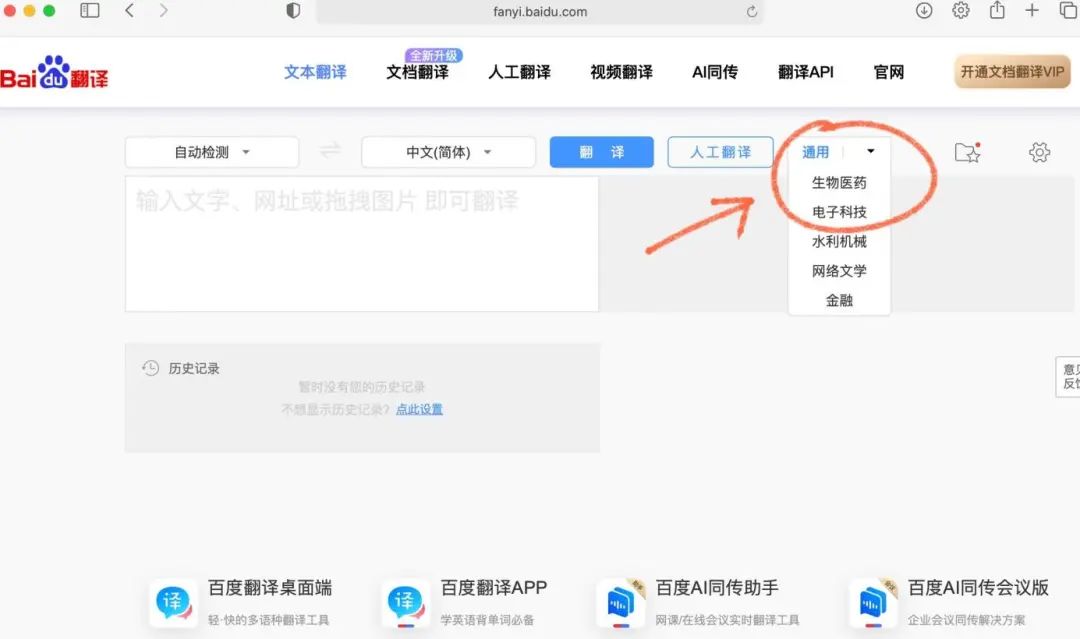1080x639 pixels.
Task: Open the 自动检测 source language dropdown
Action: pos(212,152)
